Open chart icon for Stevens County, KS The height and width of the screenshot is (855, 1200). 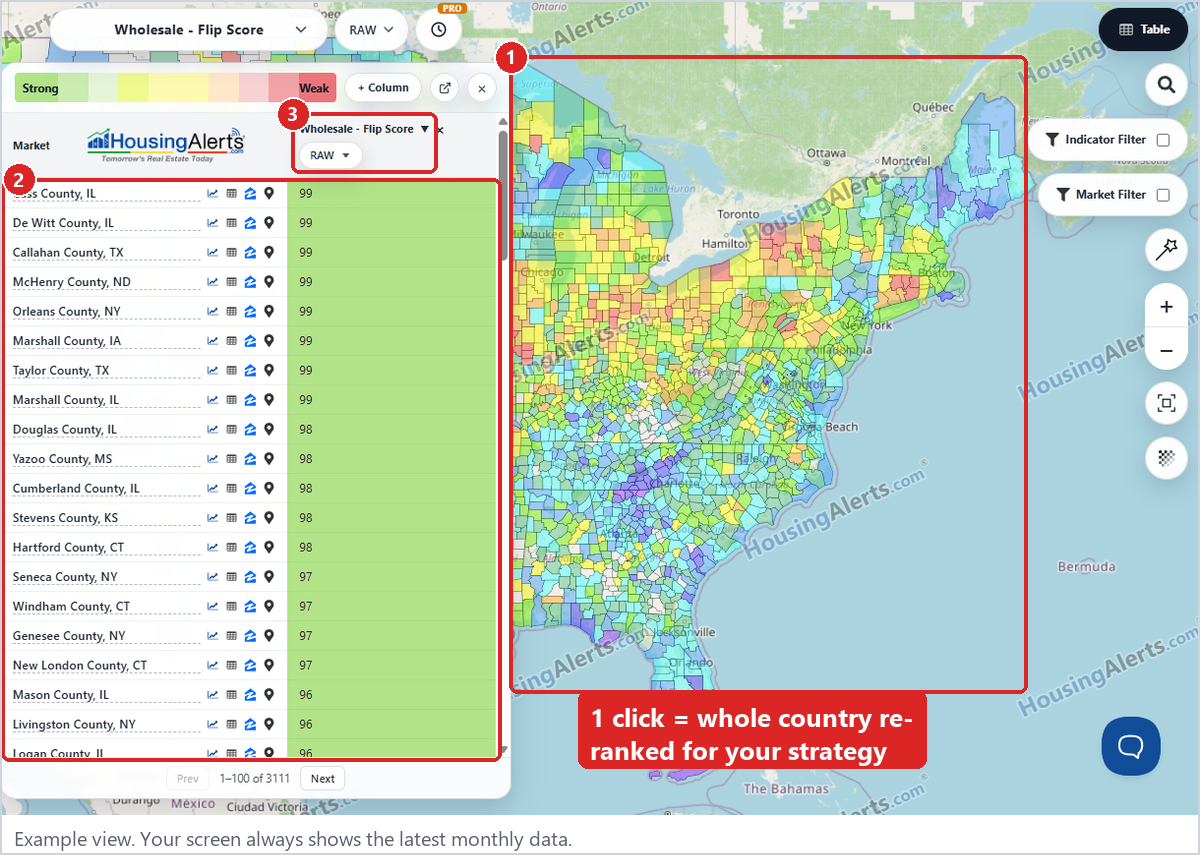pos(213,518)
